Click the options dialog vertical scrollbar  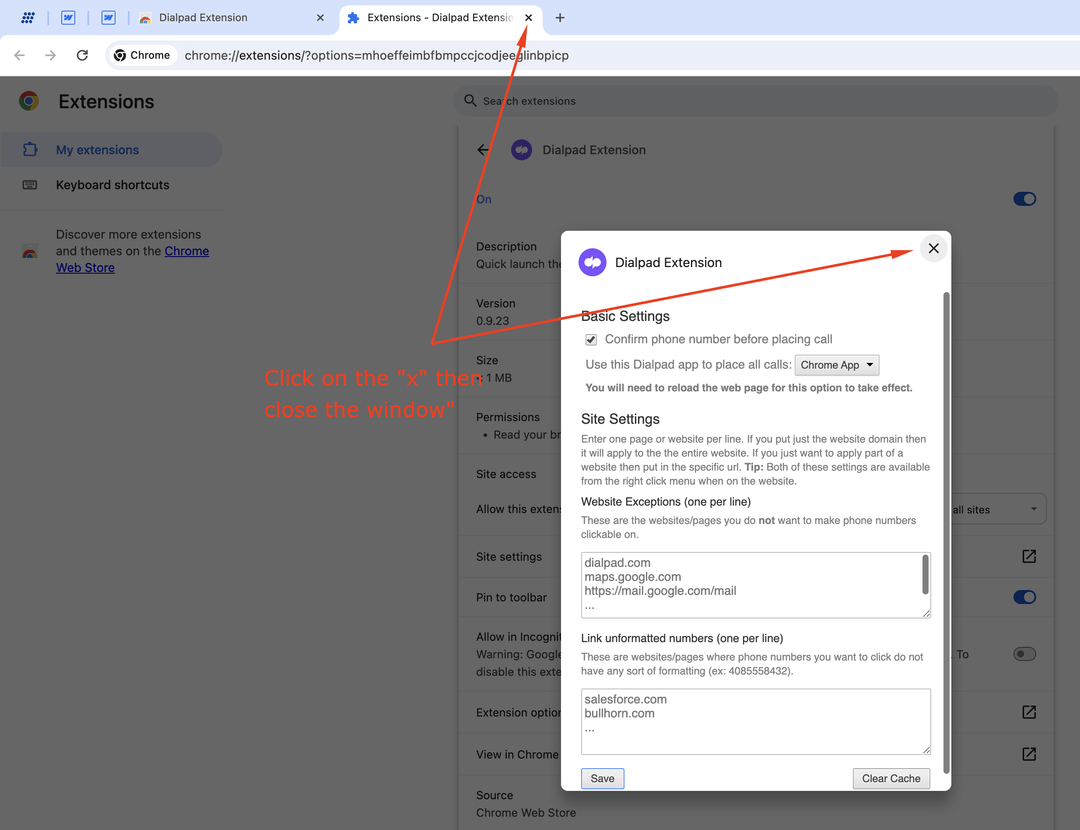point(946,532)
